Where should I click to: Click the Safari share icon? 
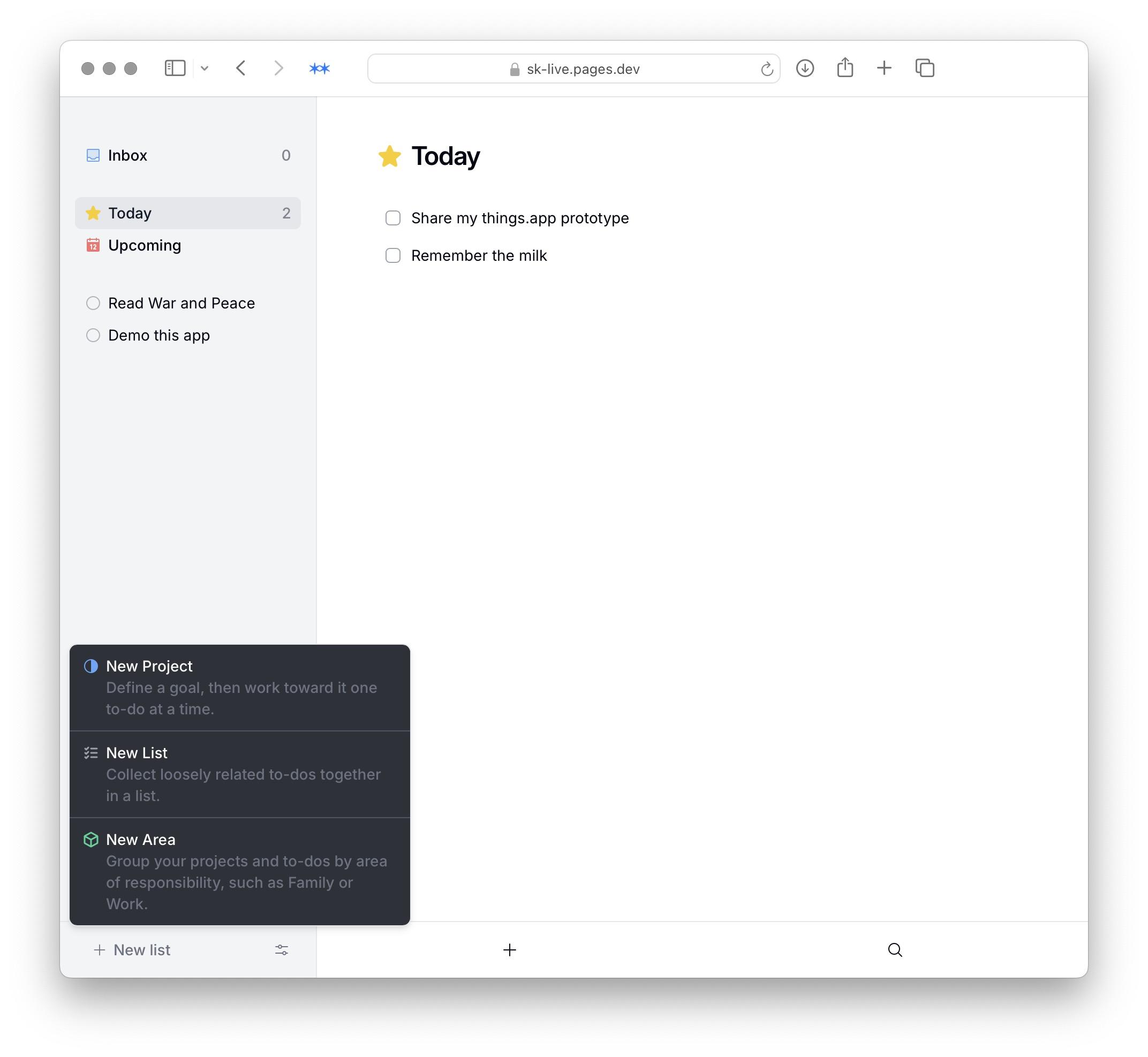(845, 67)
